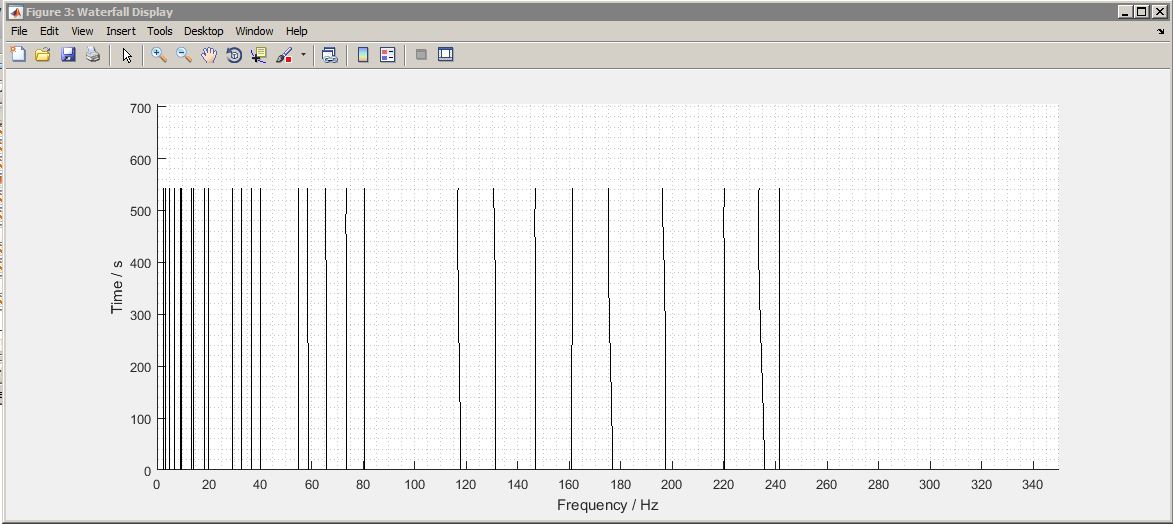Open the Desktop menu
Viewport: 1173px width, 524px height.
[x=204, y=31]
